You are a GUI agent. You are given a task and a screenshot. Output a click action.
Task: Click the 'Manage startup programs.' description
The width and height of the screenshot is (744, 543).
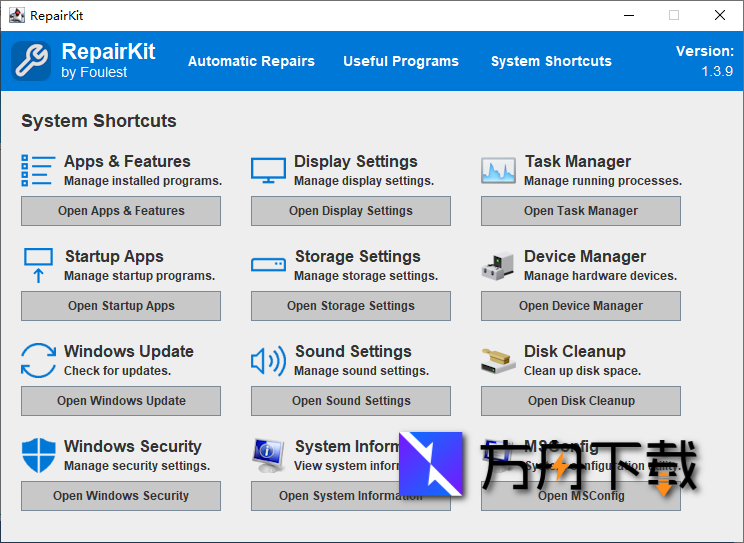[x=140, y=276]
